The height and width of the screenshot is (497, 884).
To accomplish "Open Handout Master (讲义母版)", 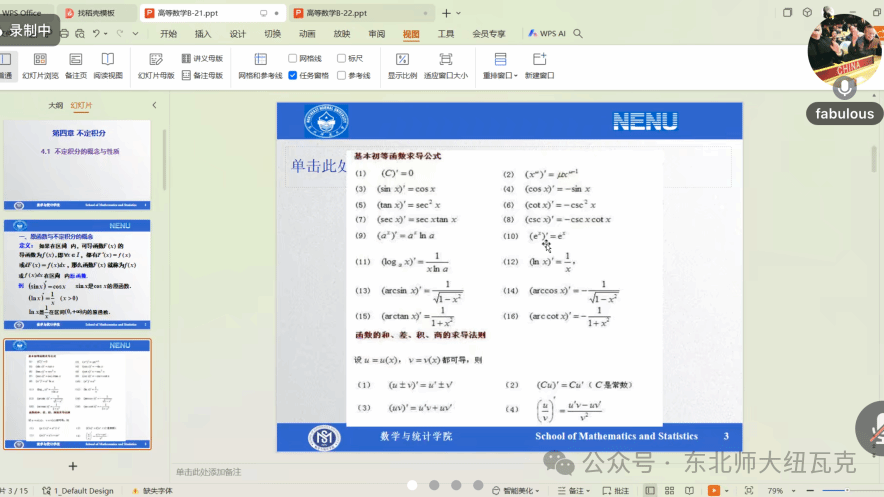I will 202,58.
